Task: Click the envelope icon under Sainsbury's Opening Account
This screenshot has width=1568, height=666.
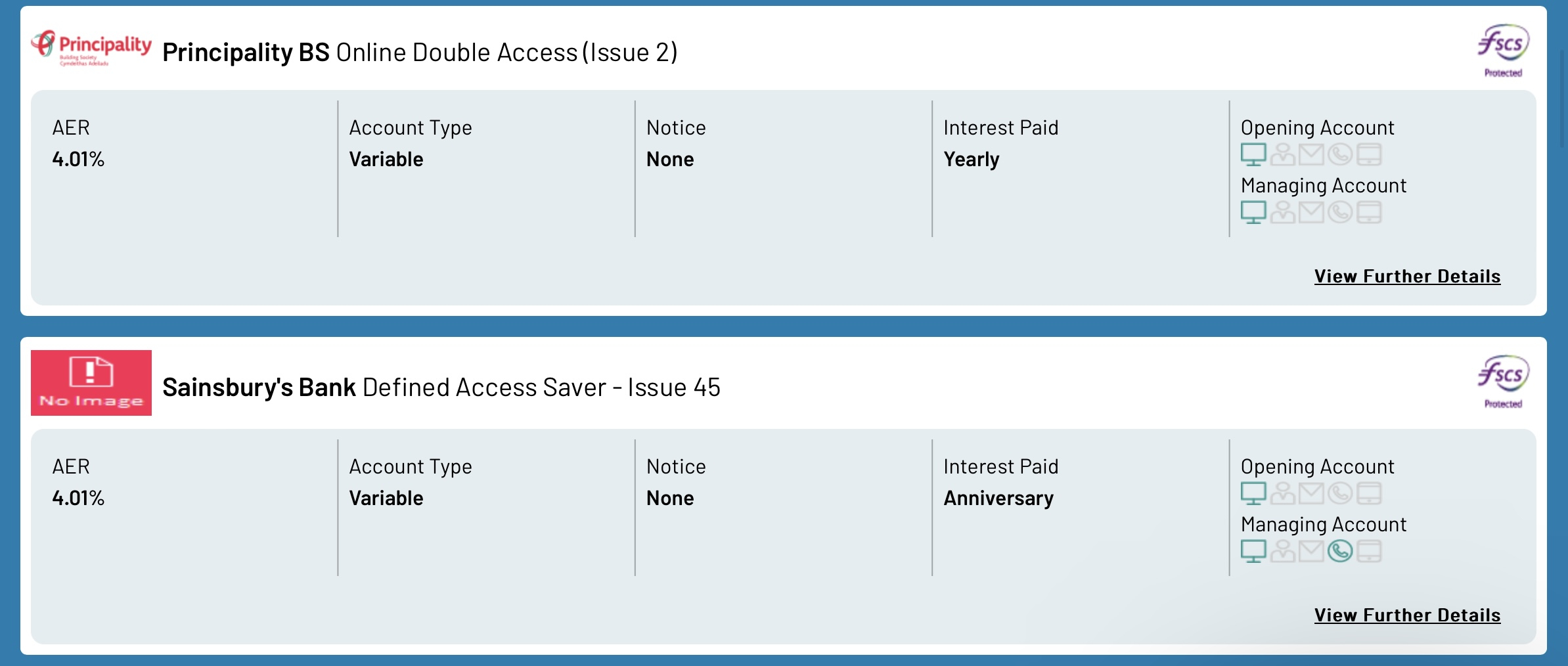Action: (1311, 493)
